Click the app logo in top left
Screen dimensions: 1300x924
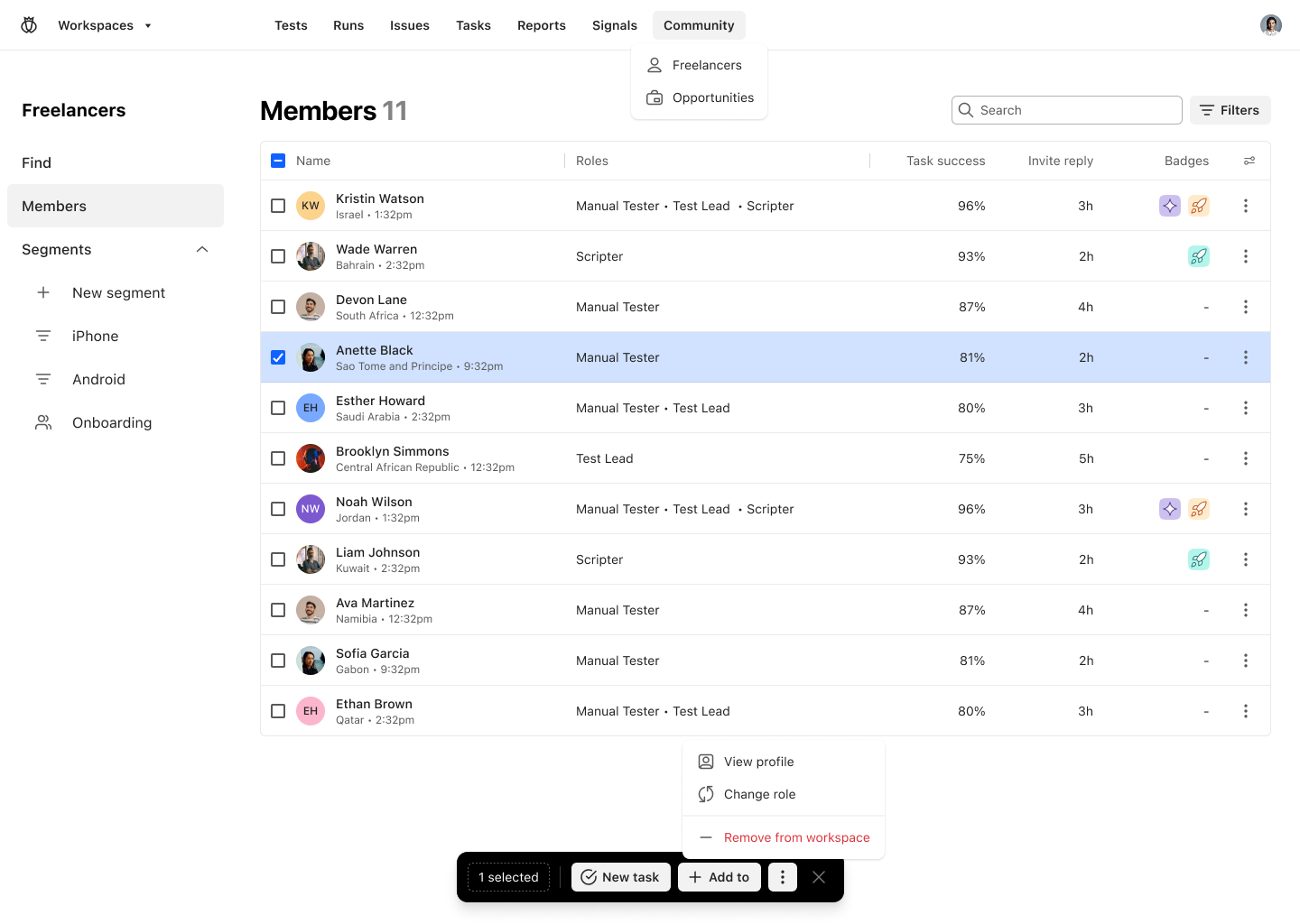[28, 24]
